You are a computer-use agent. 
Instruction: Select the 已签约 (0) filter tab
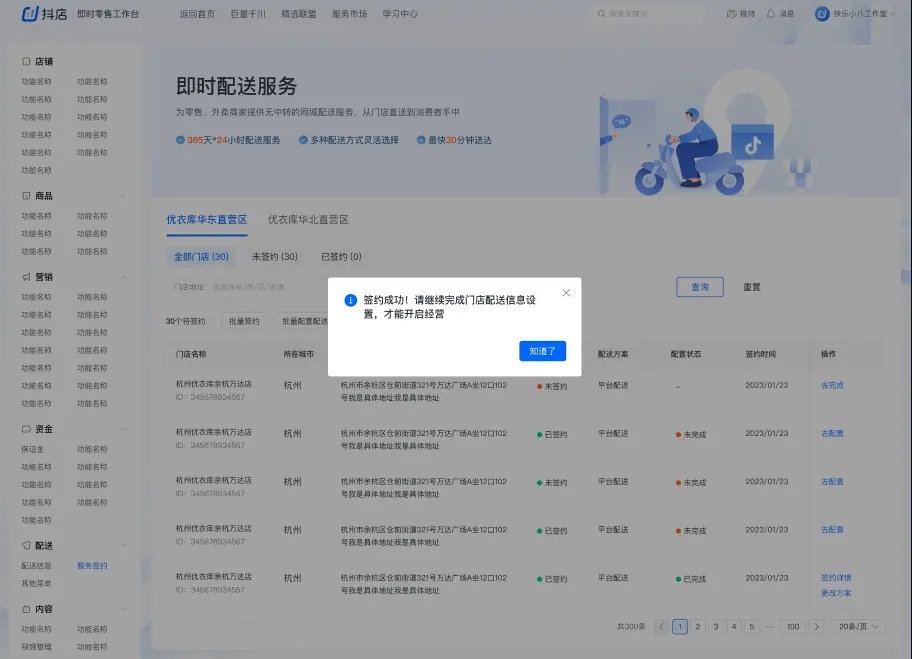pos(341,257)
